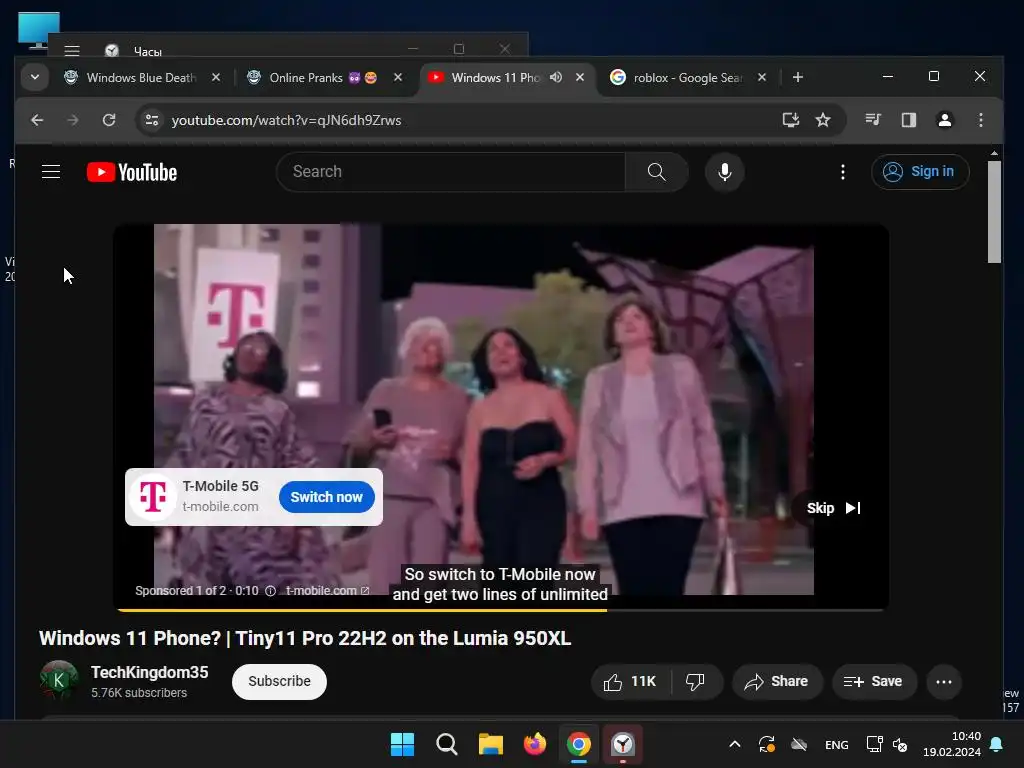Image resolution: width=1024 pixels, height=768 pixels.
Task: Install app icon in address bar
Action: [791, 120]
